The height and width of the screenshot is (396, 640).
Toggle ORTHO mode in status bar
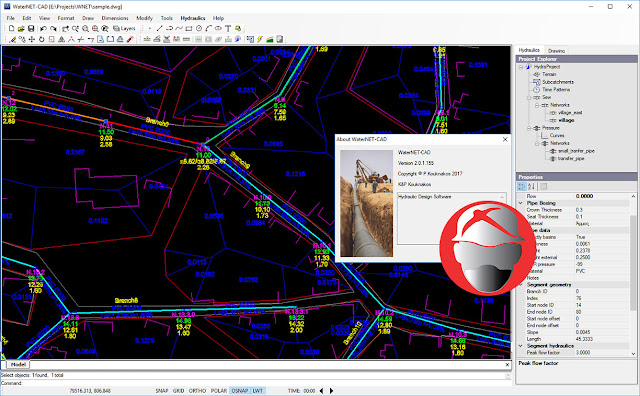(198, 391)
